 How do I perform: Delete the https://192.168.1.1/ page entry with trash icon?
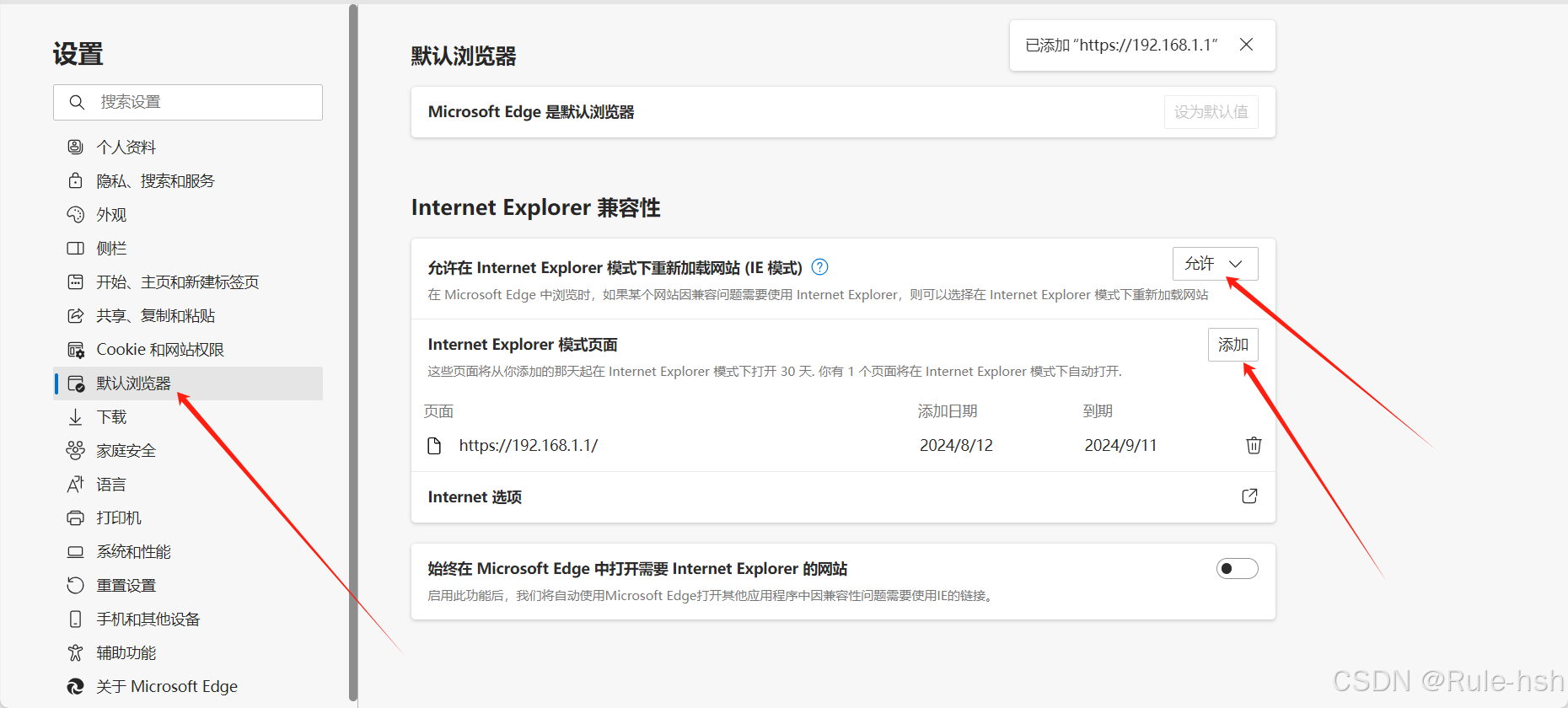pyautogui.click(x=1254, y=445)
